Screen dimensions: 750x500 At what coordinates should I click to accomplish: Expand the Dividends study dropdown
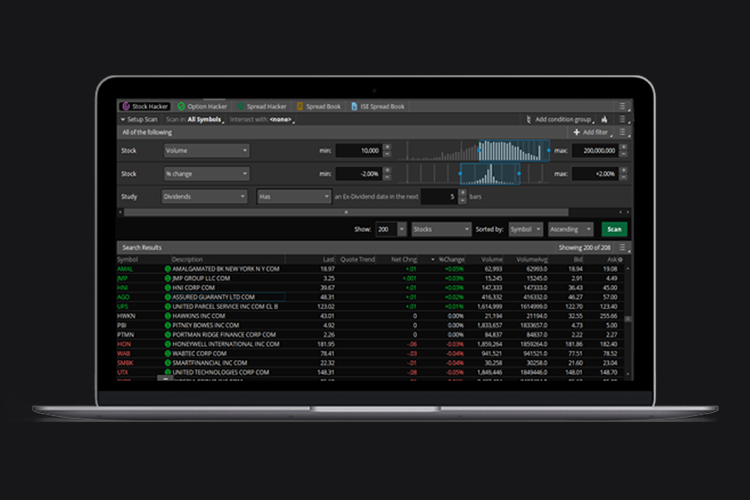coord(206,197)
